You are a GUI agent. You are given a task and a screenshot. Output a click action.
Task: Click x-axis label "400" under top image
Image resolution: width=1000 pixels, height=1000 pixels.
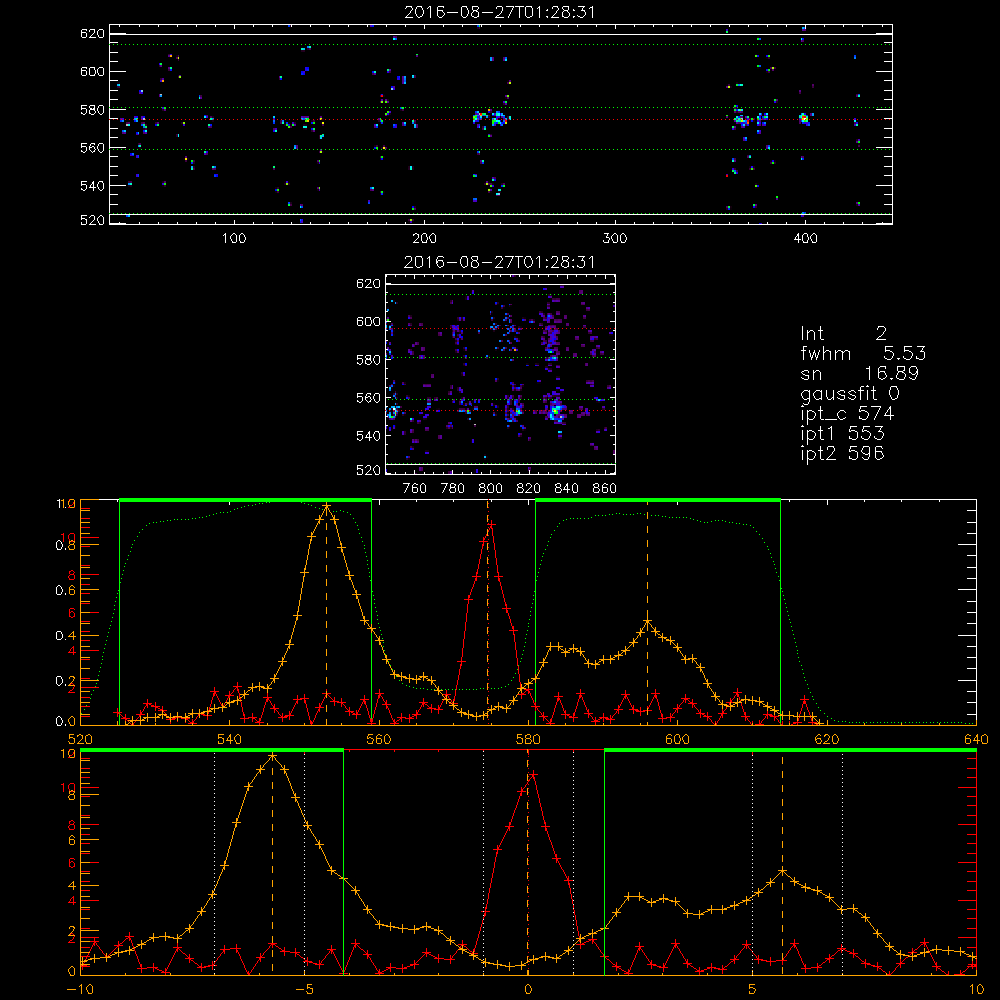click(805, 239)
